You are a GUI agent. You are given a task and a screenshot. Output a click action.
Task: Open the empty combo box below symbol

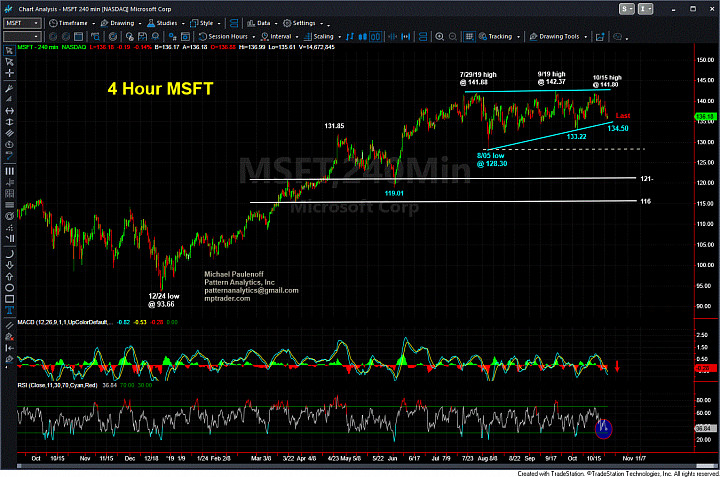click(22, 37)
